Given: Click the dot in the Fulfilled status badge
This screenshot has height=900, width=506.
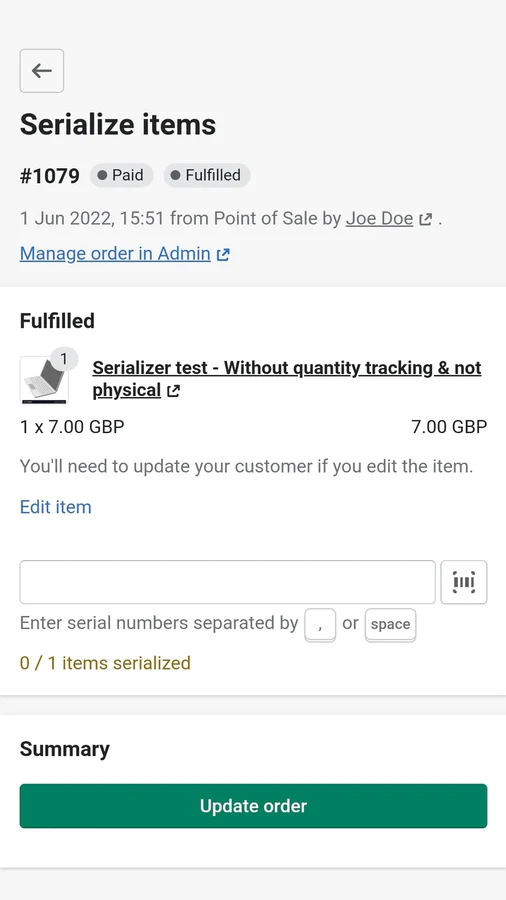Looking at the screenshot, I should (x=176, y=176).
